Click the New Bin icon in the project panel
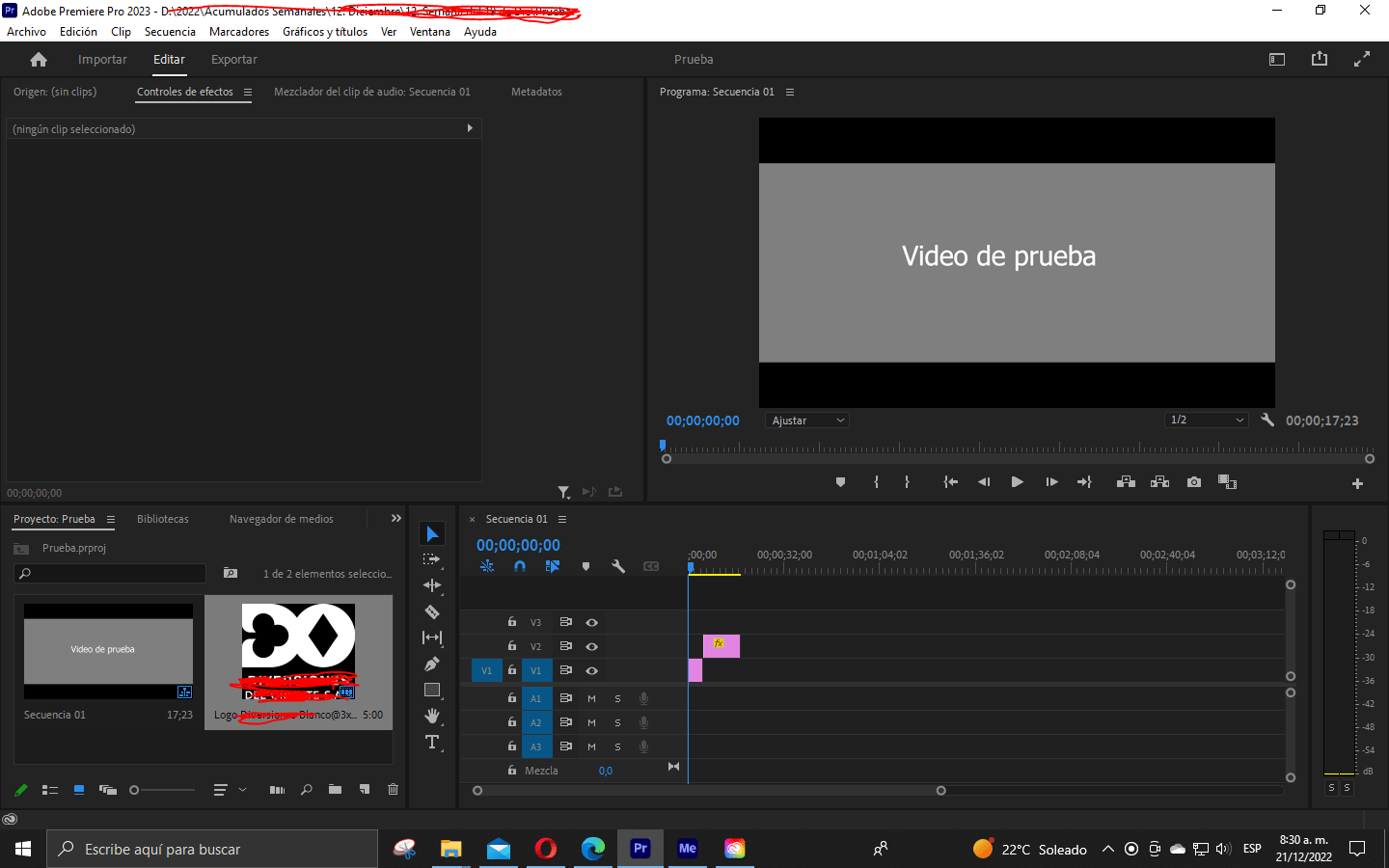1389x868 pixels. coord(335,789)
